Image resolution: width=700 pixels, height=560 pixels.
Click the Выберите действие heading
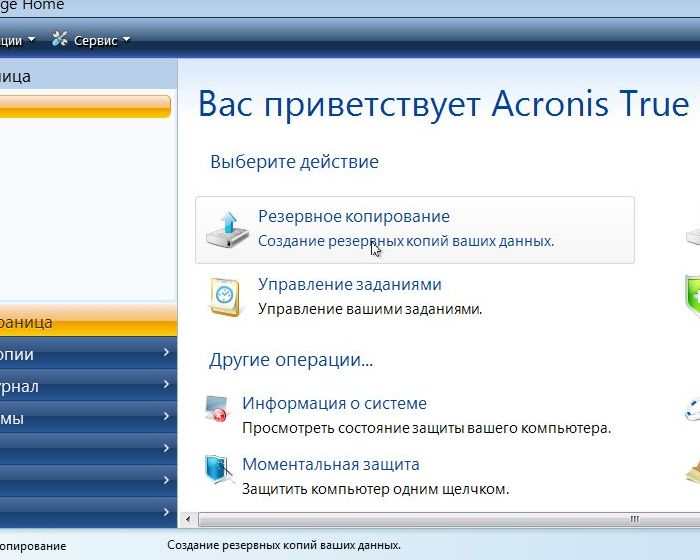[x=294, y=162]
